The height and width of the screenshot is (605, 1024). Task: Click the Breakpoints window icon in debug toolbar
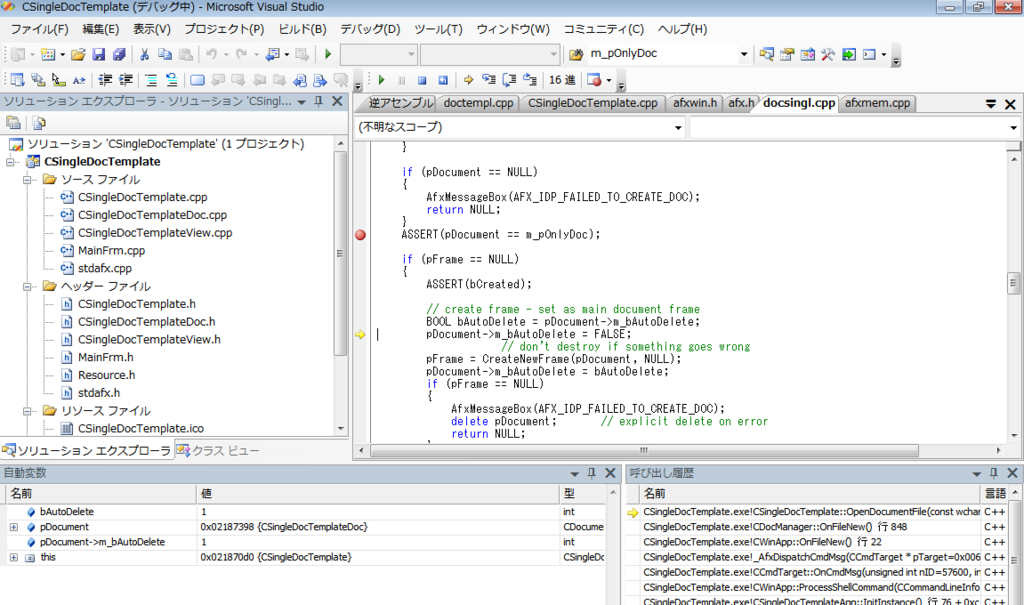point(594,80)
